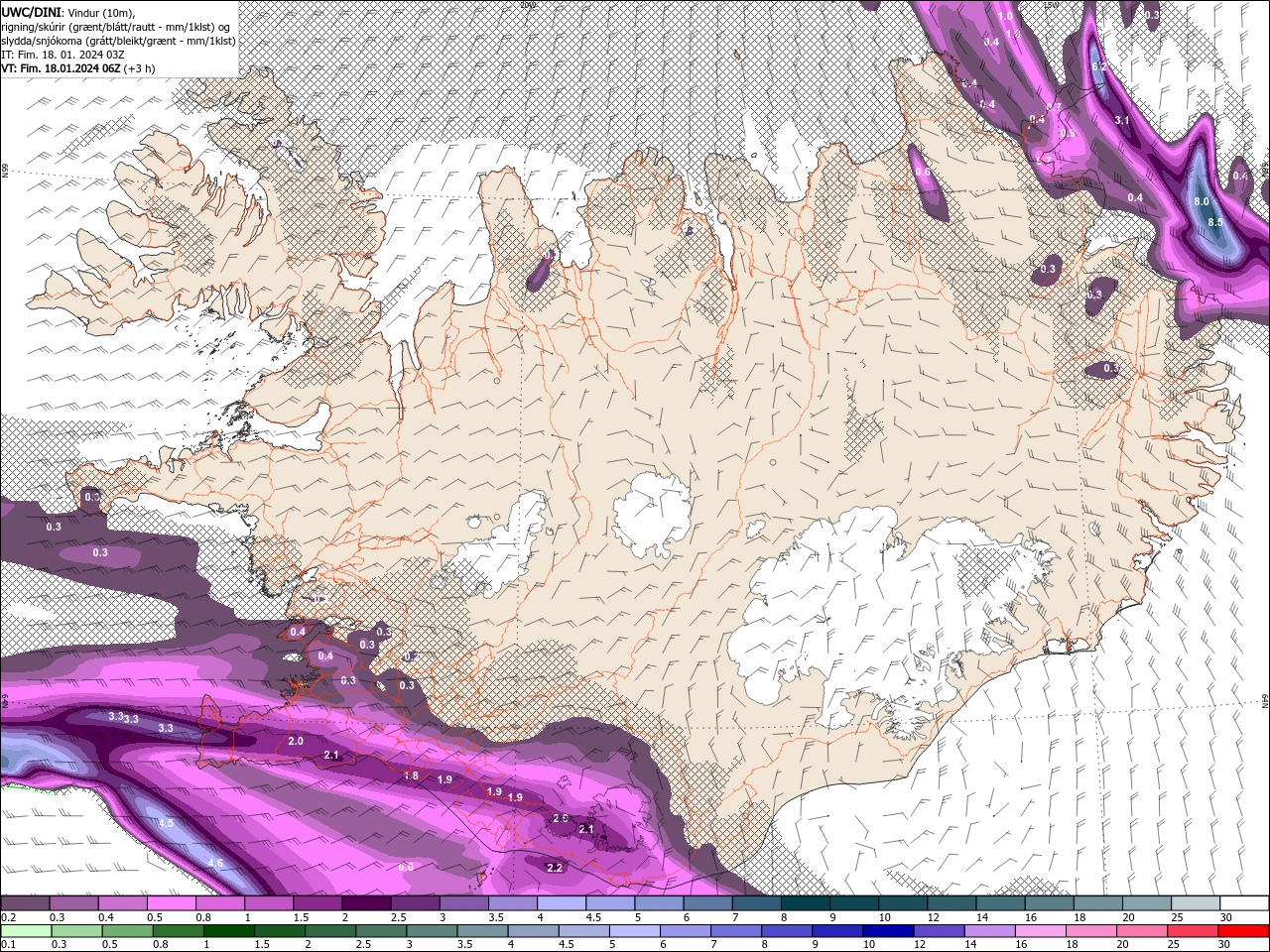The image size is (1270, 952).
Task: Select the 9 swatch in the lower legend row
Action: click(x=838, y=931)
